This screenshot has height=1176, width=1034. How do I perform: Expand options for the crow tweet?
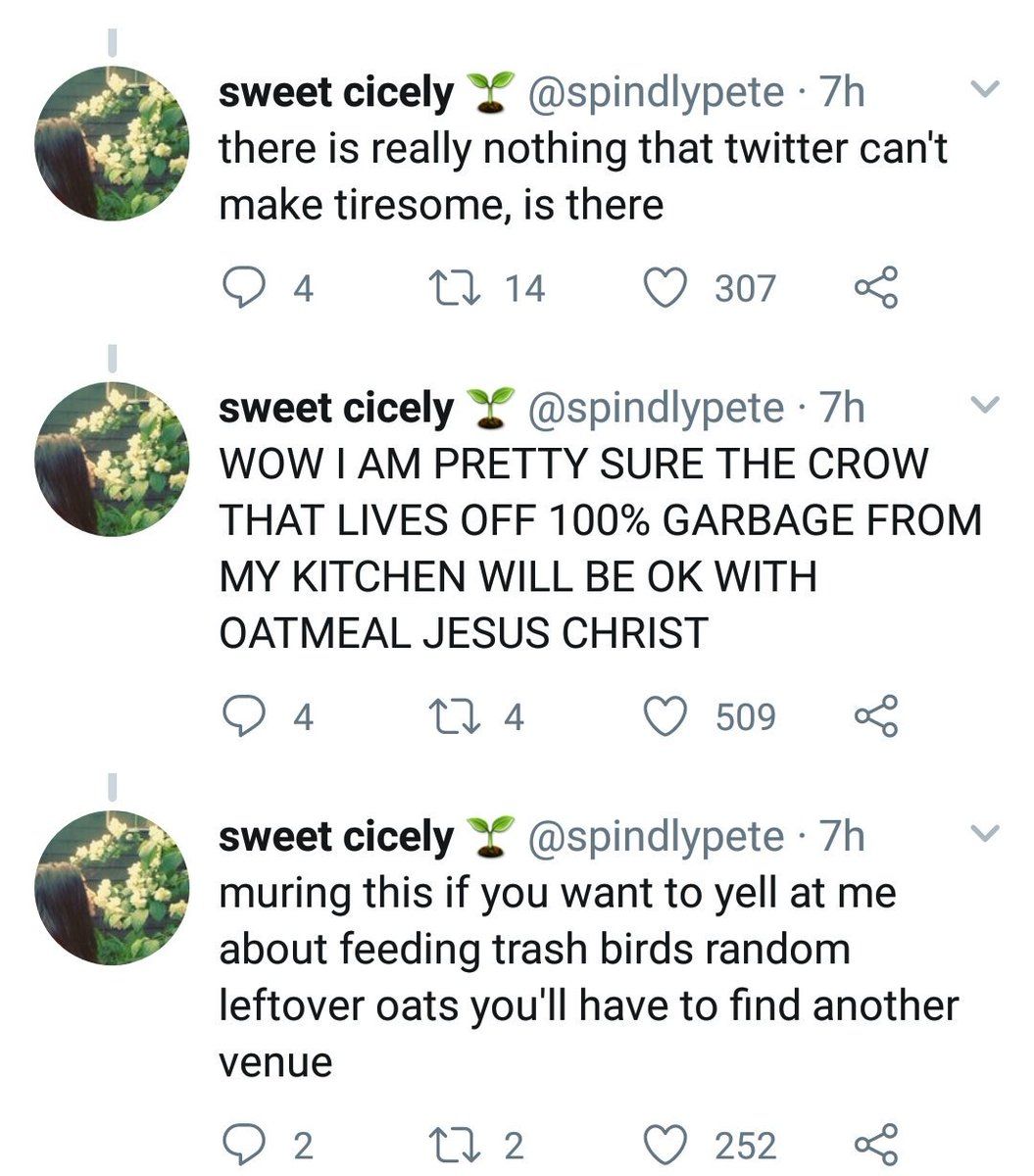click(984, 404)
